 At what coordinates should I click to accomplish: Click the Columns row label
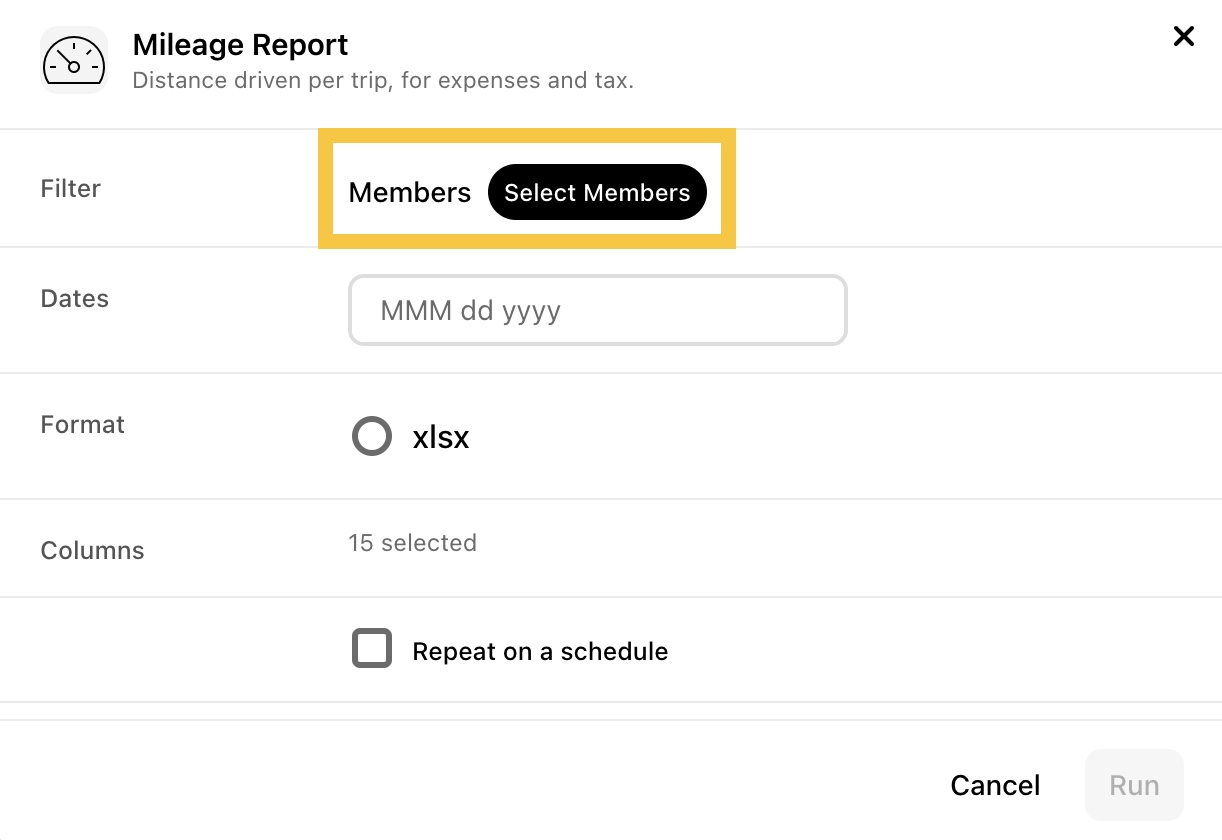92,550
